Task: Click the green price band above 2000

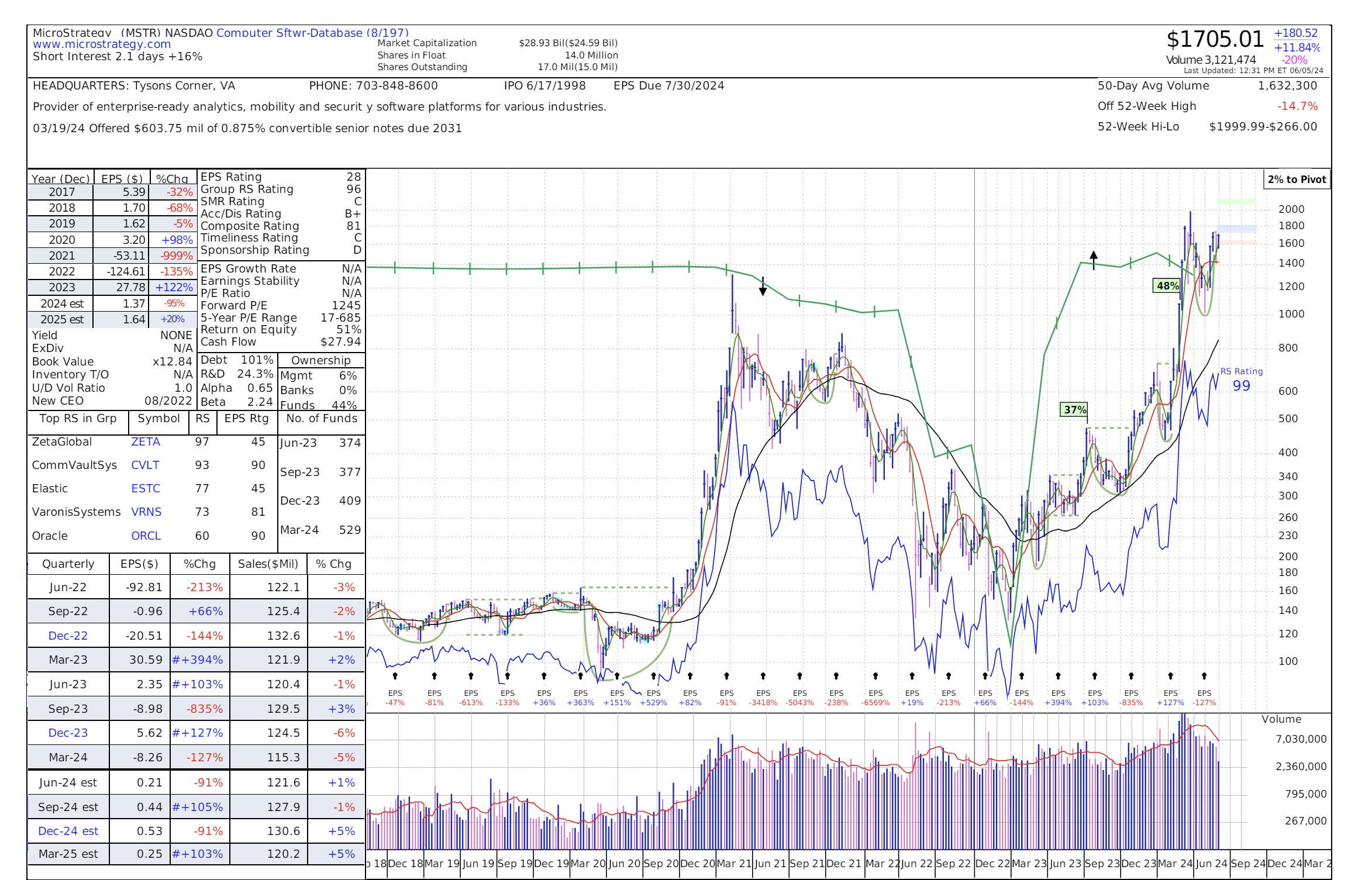Action: (1236, 202)
